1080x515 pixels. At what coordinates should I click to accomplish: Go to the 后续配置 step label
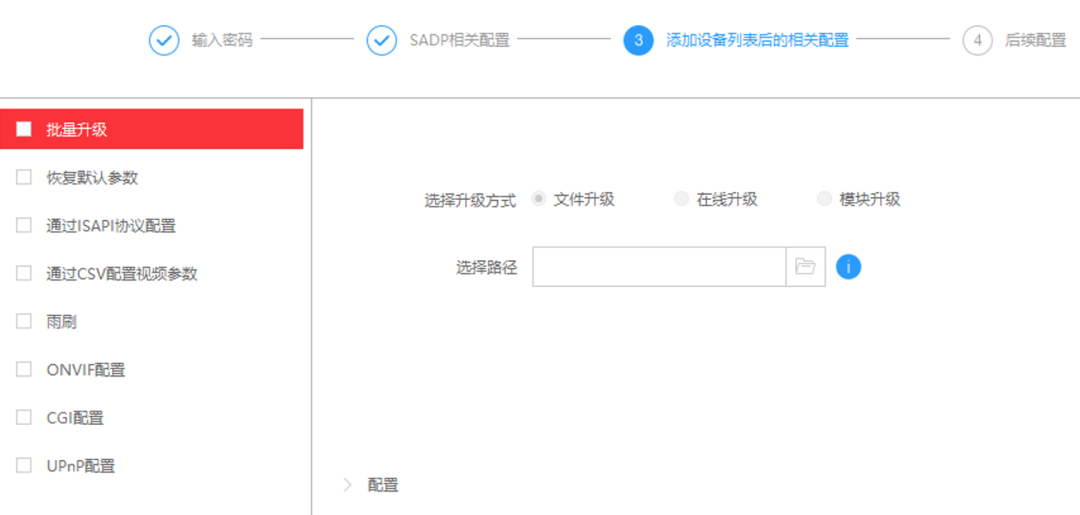click(1035, 40)
